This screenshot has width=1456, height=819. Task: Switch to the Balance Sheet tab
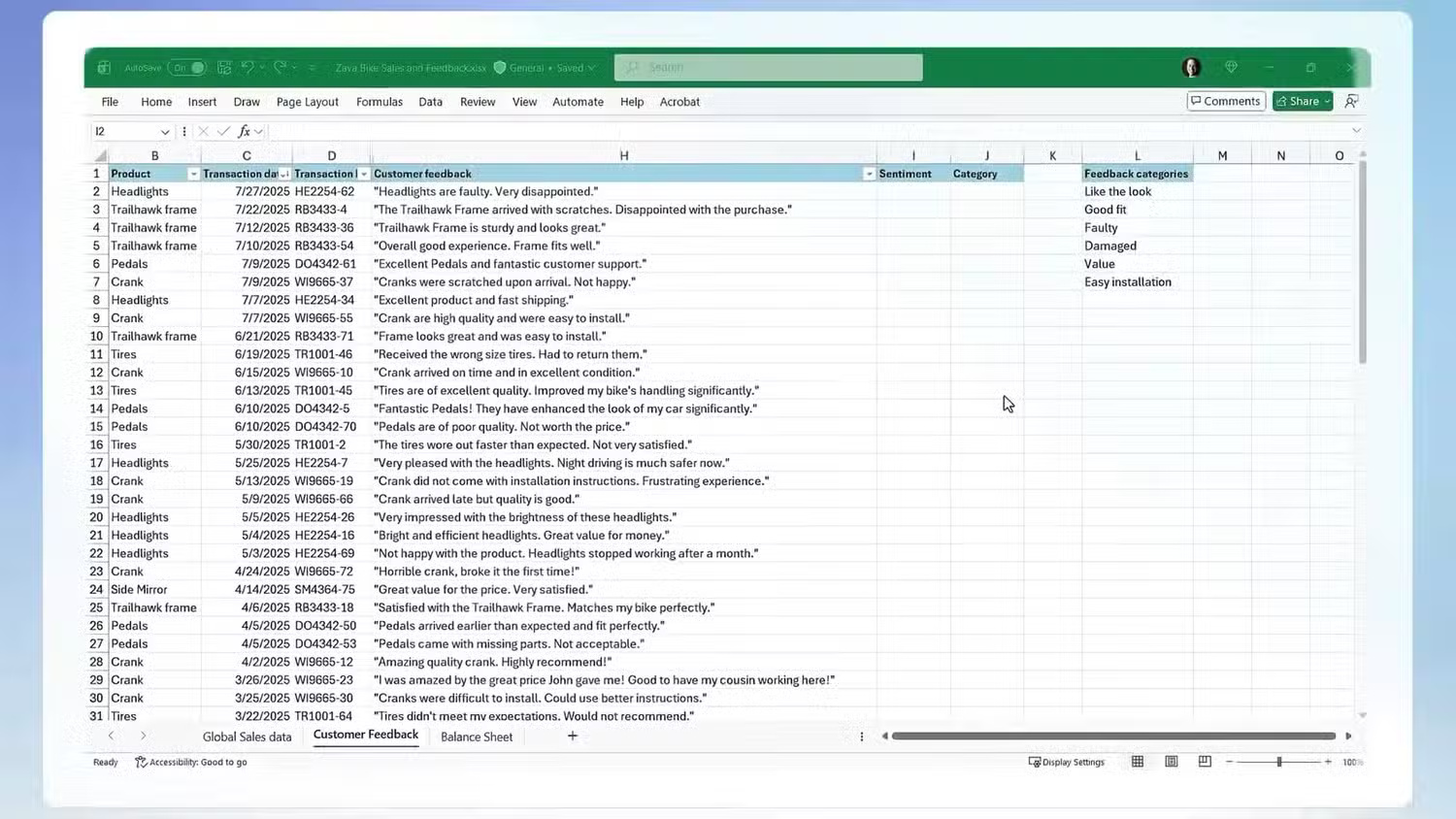[x=477, y=737]
